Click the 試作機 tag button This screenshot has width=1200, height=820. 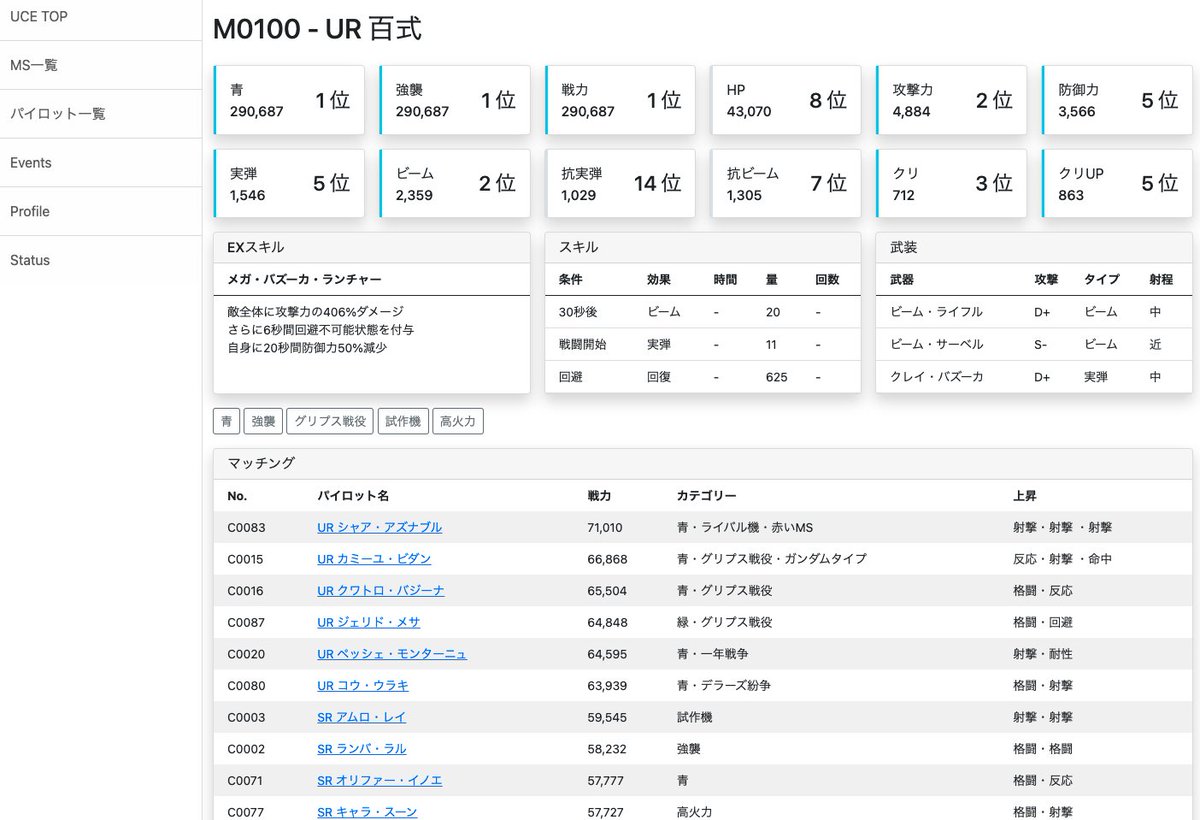coord(403,421)
